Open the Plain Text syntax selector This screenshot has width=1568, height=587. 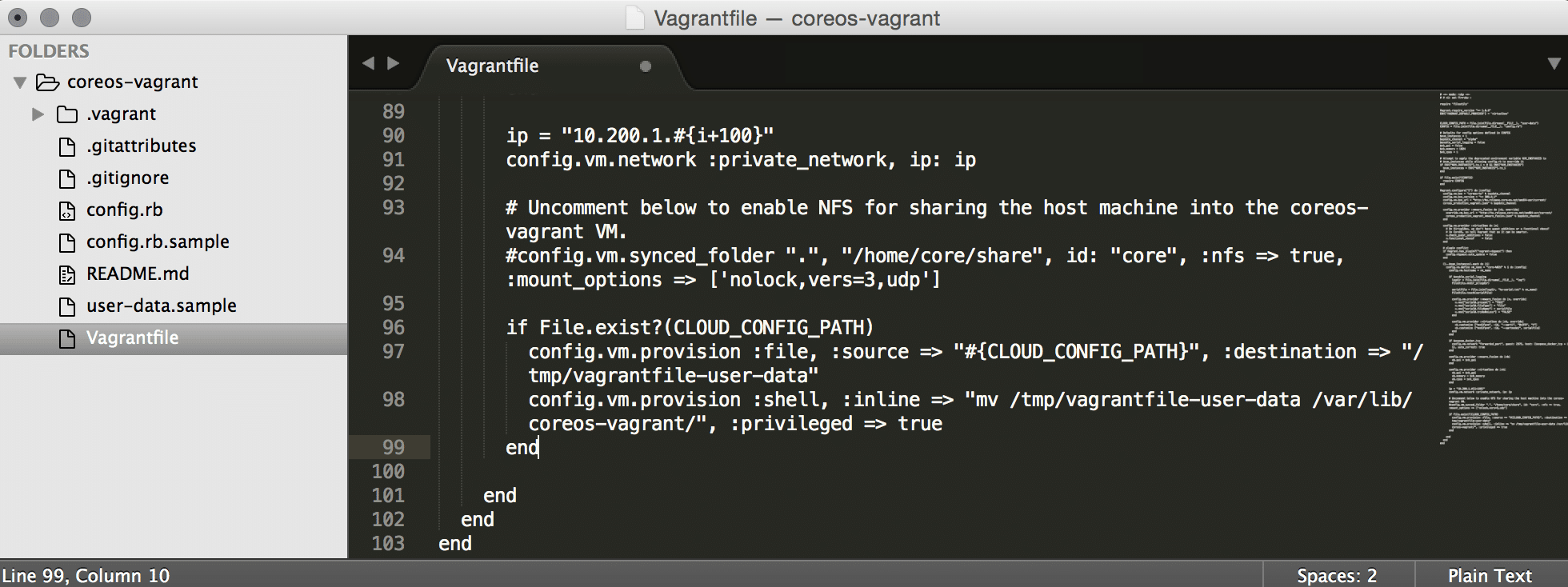tap(1489, 575)
